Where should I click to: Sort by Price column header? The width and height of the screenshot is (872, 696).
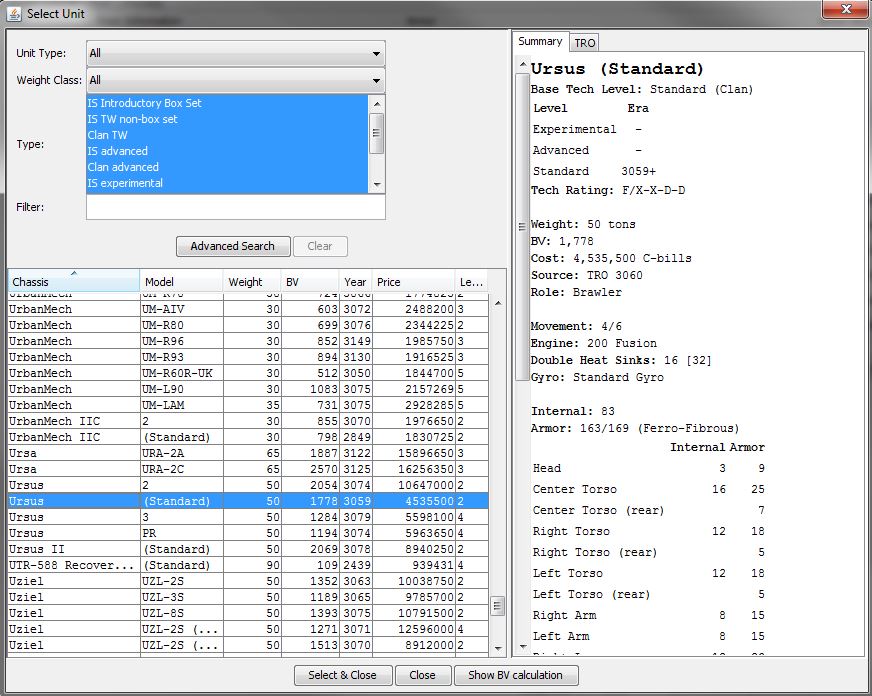tap(413, 281)
